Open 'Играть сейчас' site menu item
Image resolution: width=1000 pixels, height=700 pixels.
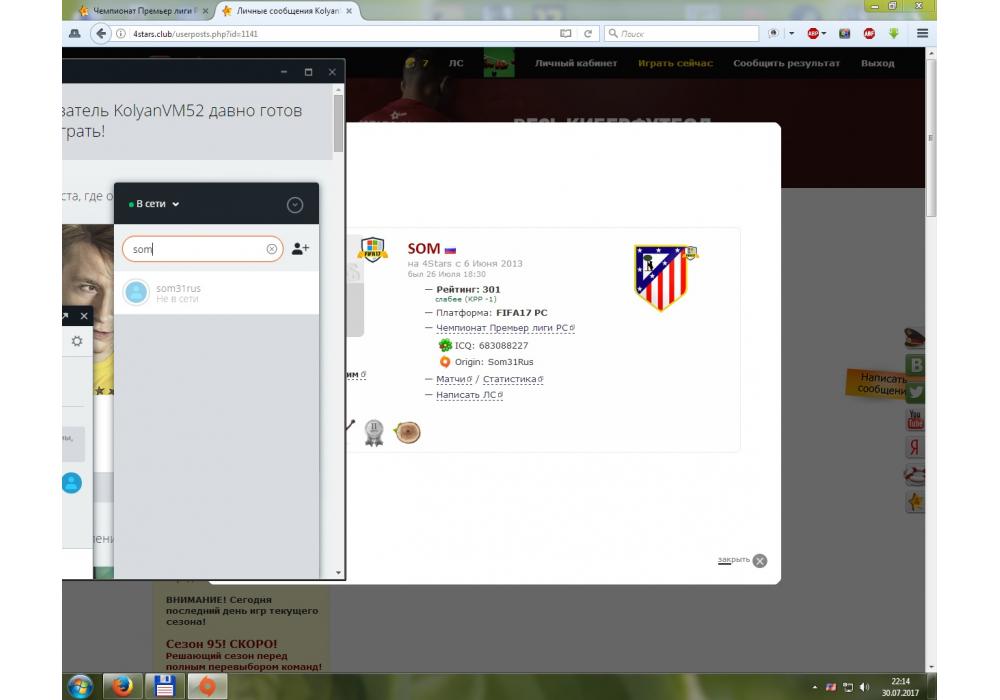pos(675,63)
